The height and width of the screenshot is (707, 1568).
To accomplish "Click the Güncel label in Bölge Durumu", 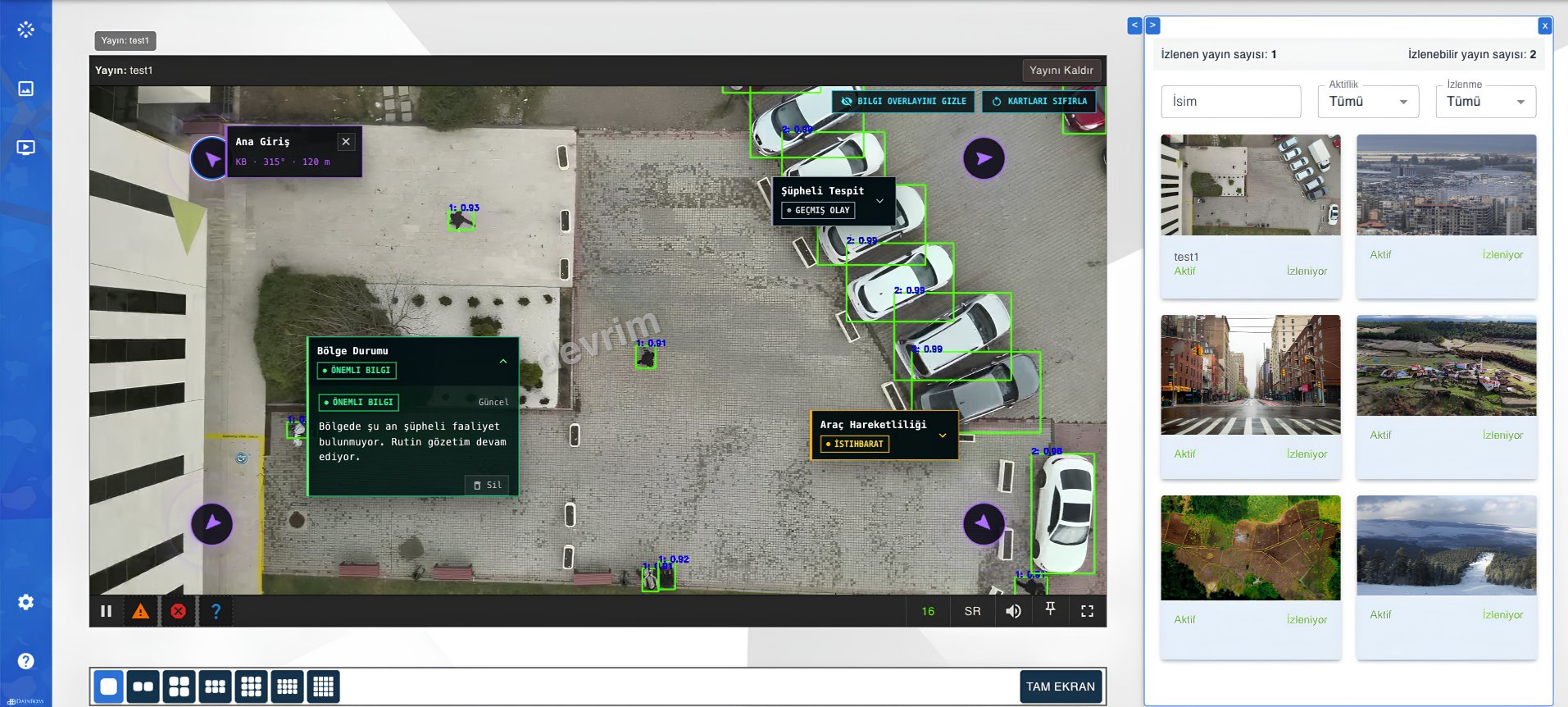I will [x=493, y=402].
